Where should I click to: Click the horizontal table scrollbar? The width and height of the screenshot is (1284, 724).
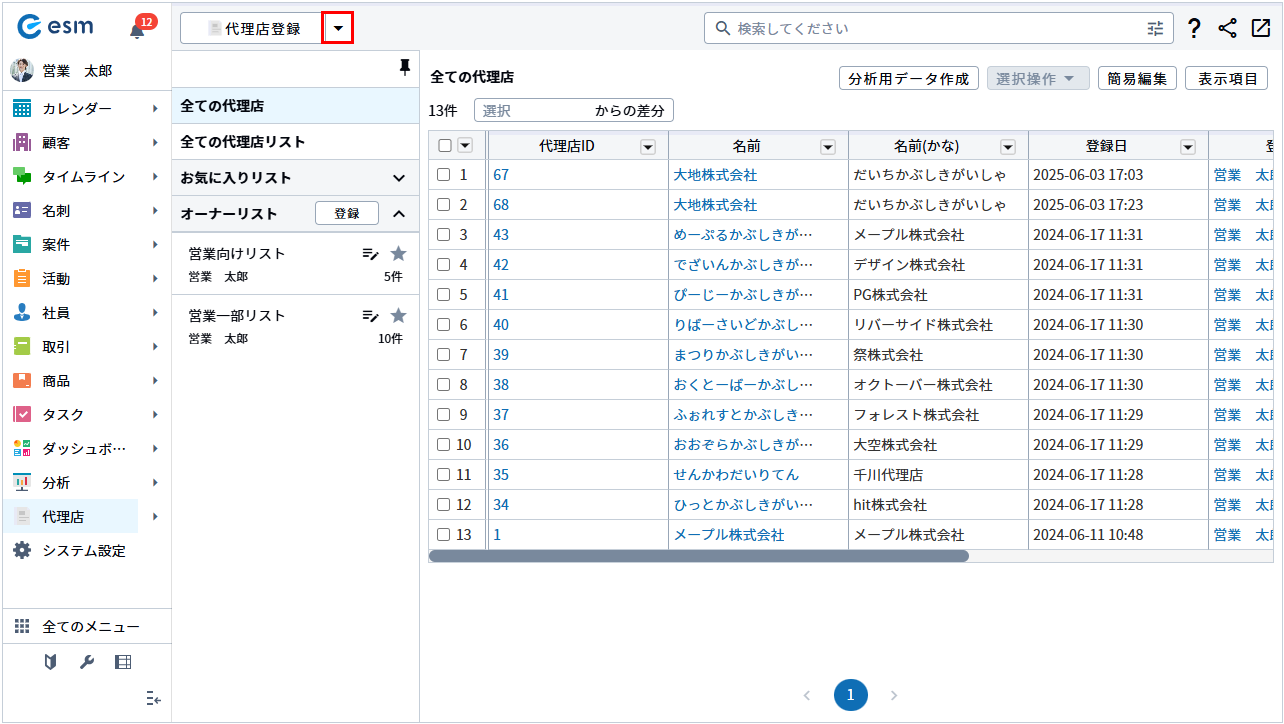698,556
